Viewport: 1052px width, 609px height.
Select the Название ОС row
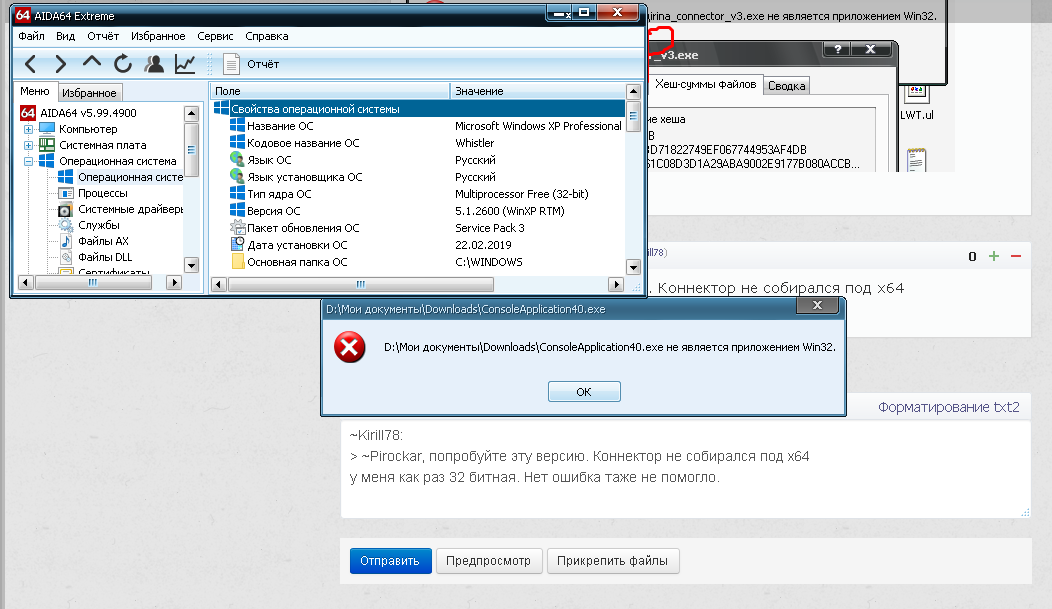tap(419, 125)
